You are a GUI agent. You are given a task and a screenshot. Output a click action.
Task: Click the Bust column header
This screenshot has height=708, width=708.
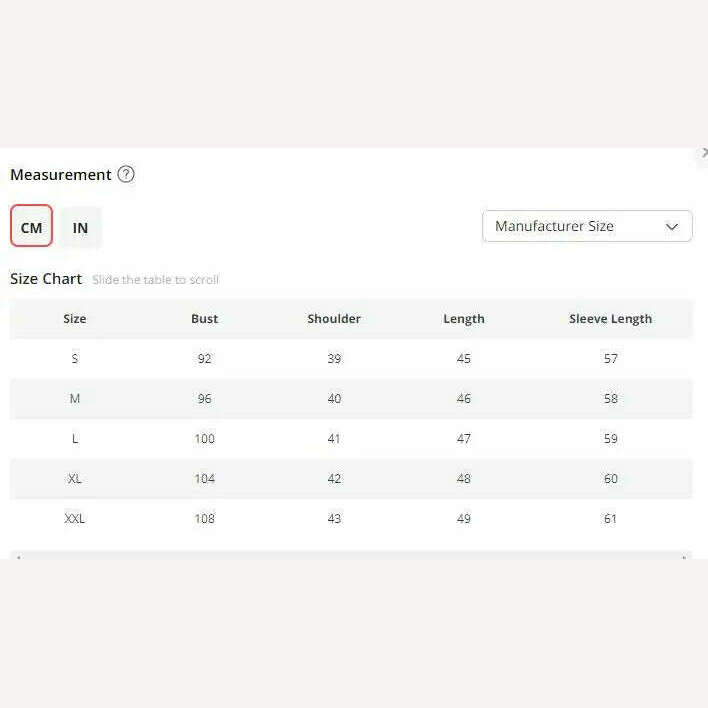(x=204, y=319)
